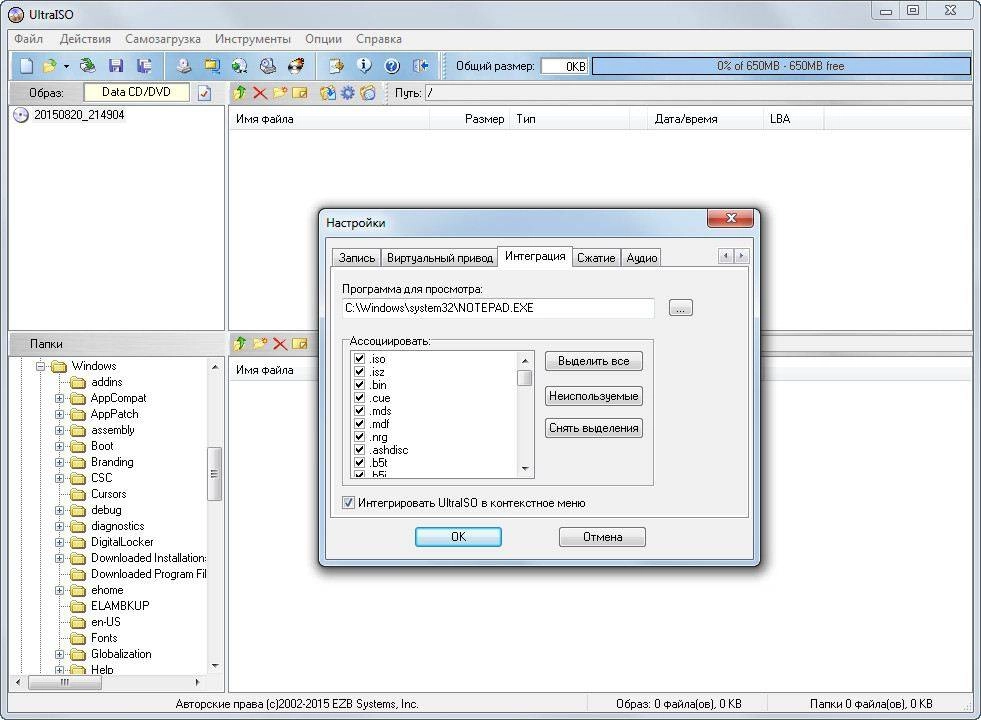
Task: Click the Open CD/DVD drive icon with green arrow
Action: pyautogui.click(x=88, y=66)
